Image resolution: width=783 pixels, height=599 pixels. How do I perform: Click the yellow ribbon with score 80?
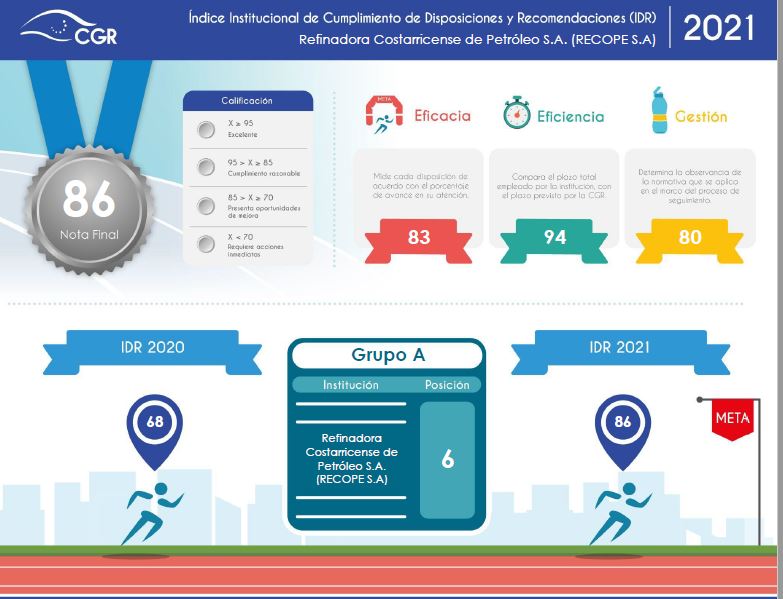689,238
